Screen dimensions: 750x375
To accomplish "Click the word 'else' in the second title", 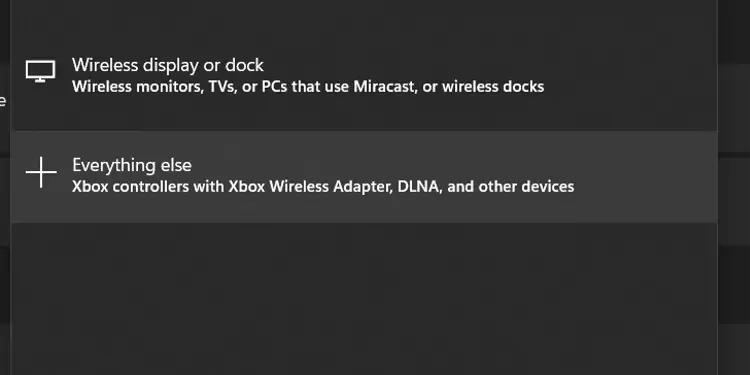I will [x=177, y=165].
